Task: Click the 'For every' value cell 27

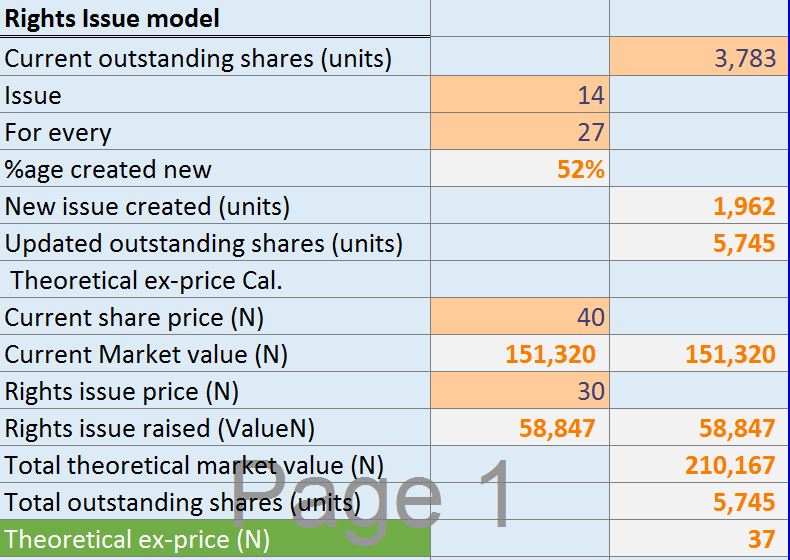Action: pos(519,132)
